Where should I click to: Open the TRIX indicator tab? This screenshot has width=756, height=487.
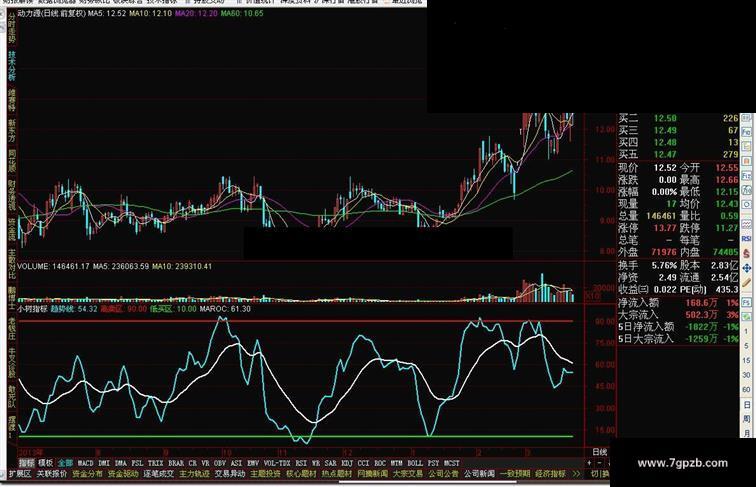(x=155, y=463)
